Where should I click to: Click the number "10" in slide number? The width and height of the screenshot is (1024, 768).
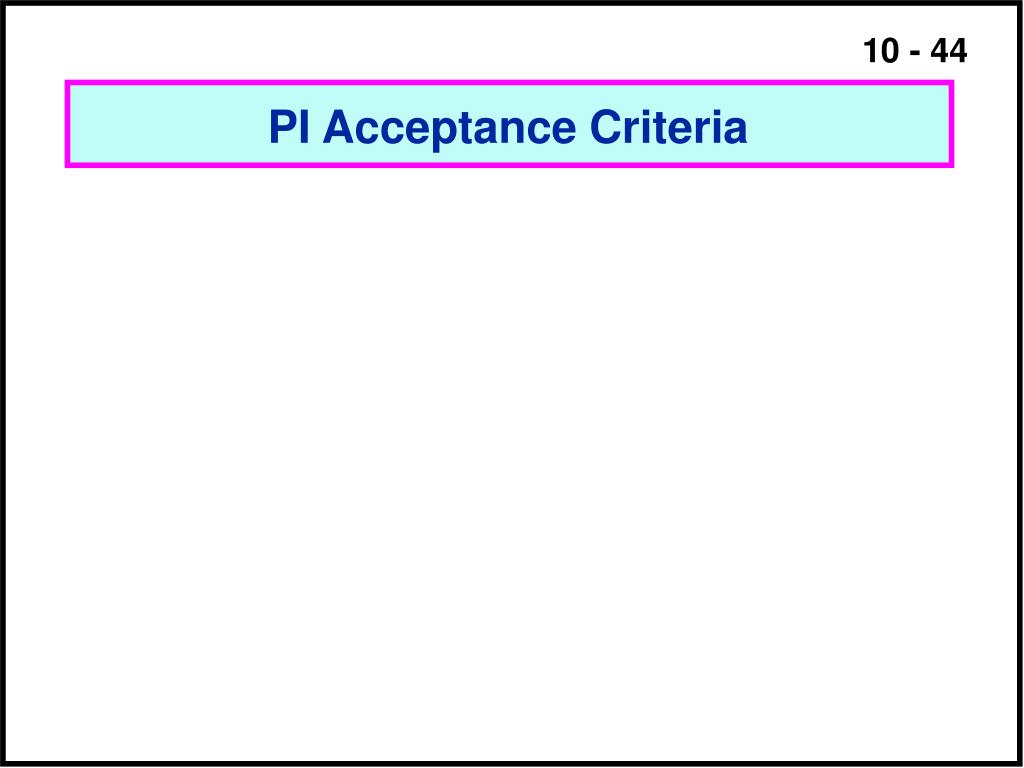coord(880,51)
